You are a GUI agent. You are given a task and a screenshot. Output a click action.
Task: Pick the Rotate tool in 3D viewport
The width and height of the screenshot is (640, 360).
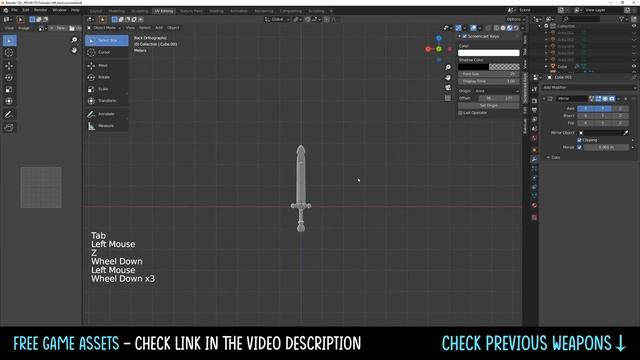coord(107,77)
